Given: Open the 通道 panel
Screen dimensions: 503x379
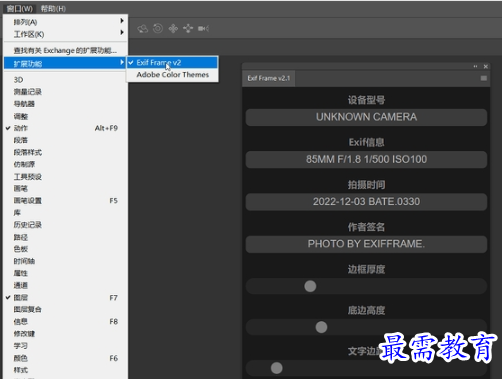Looking at the screenshot, I should point(66,285).
